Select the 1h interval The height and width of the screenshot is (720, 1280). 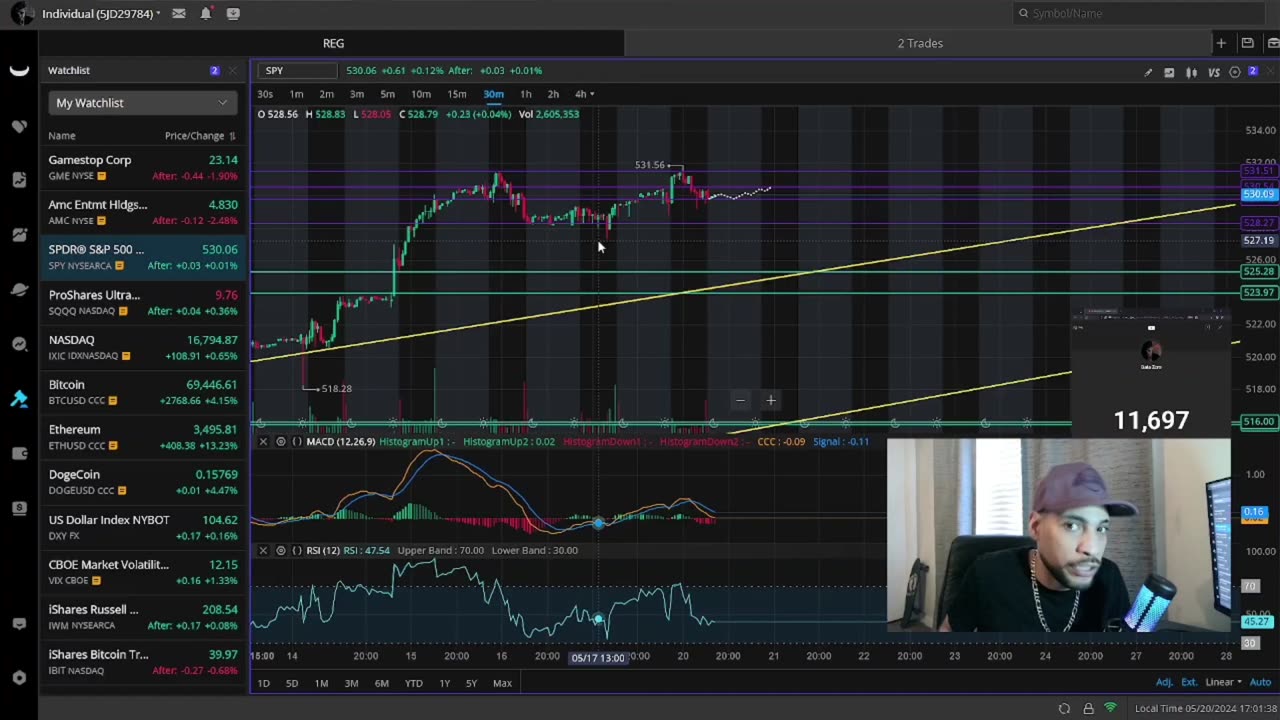click(x=525, y=94)
